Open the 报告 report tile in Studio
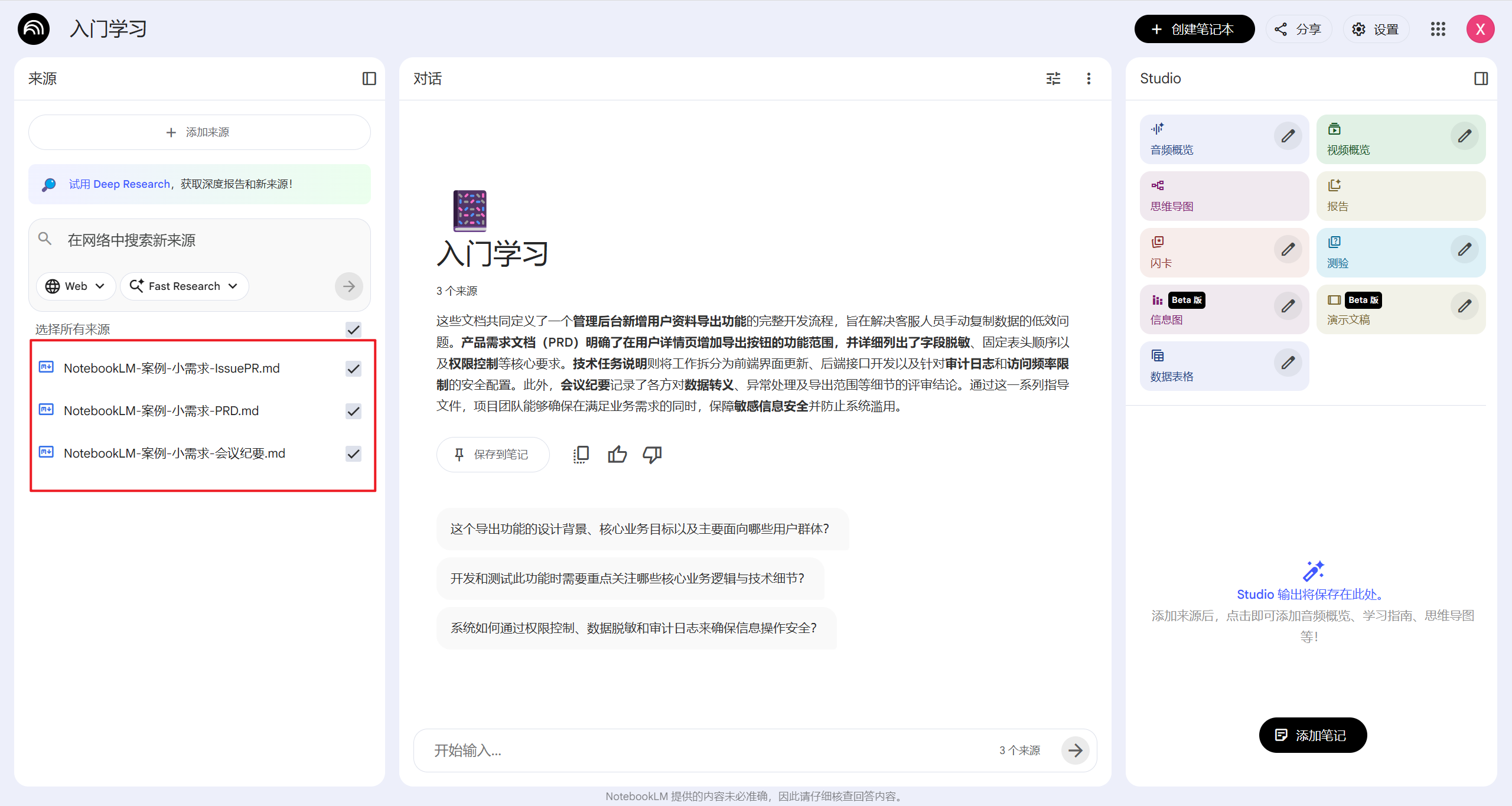The width and height of the screenshot is (1512, 806). (x=1400, y=196)
